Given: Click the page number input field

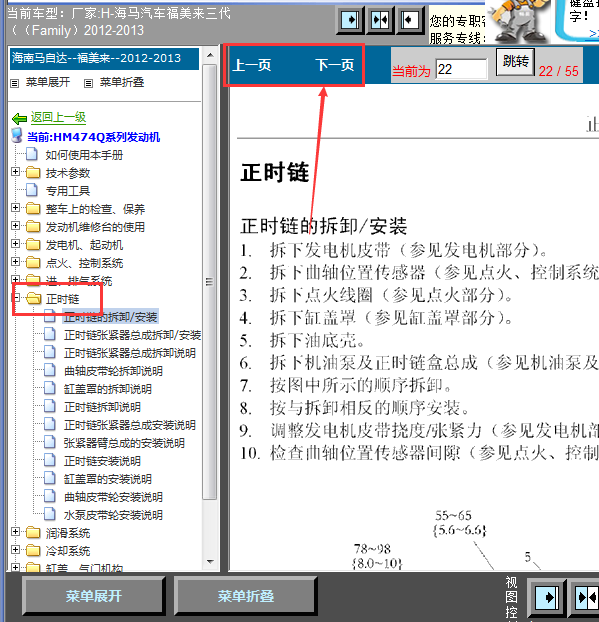Looking at the screenshot, I should pos(461,69).
